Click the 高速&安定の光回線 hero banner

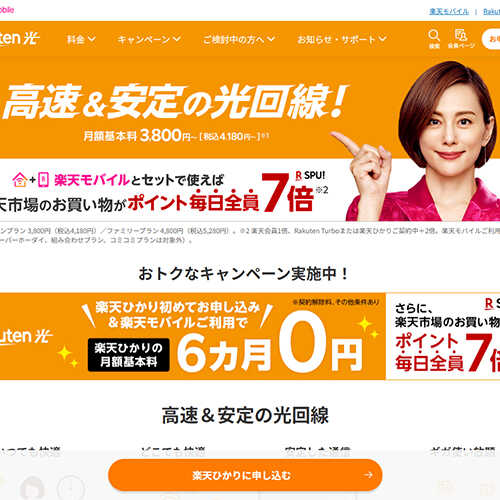pyautogui.click(x=250, y=138)
